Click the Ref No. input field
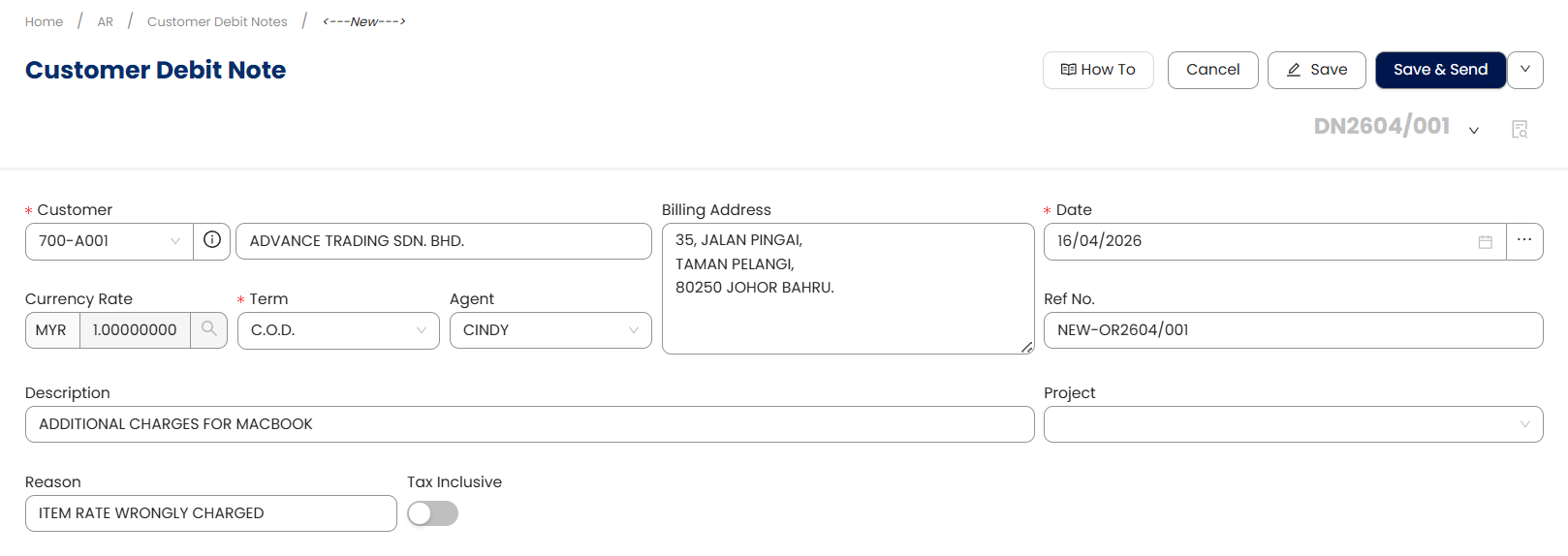Viewport: 1568px width, 556px height. (1292, 330)
